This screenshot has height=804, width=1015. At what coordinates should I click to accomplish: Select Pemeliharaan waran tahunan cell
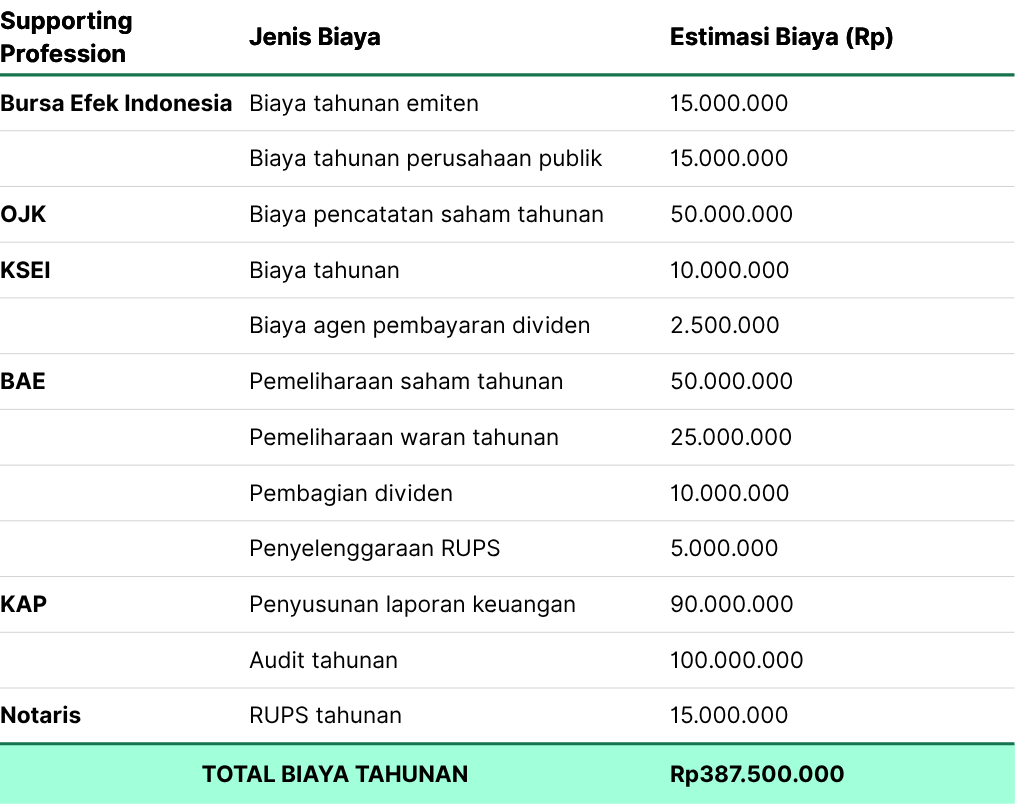[x=403, y=437]
